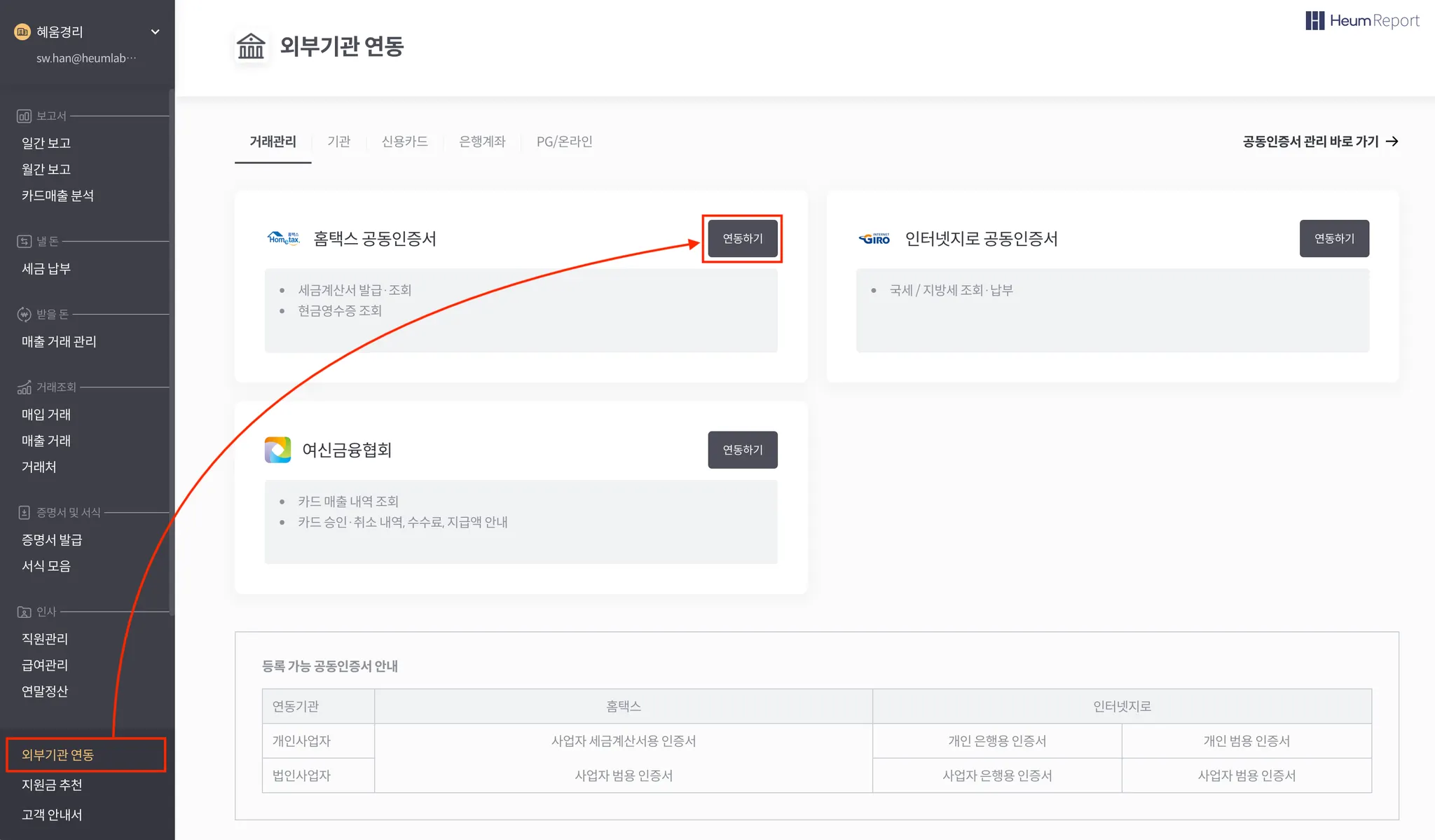Open the PG/온라인 tab
Screen dimensions: 1435x840
(x=564, y=142)
